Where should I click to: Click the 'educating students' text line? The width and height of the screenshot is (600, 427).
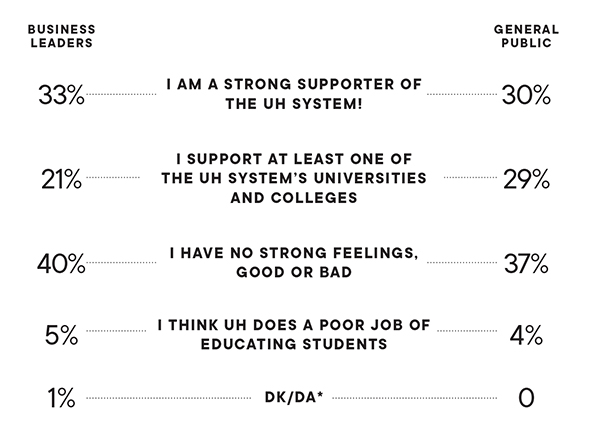(294, 344)
